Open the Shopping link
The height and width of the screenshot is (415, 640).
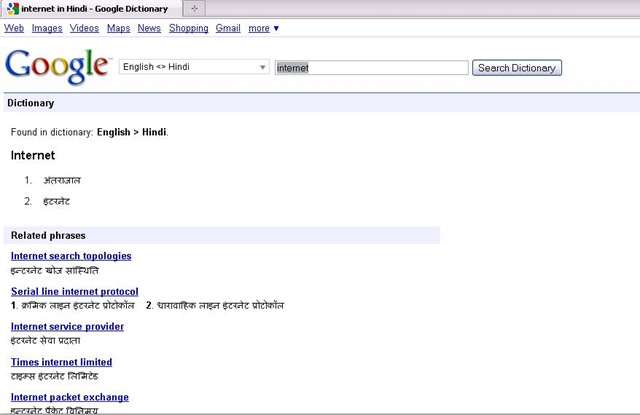(188, 28)
